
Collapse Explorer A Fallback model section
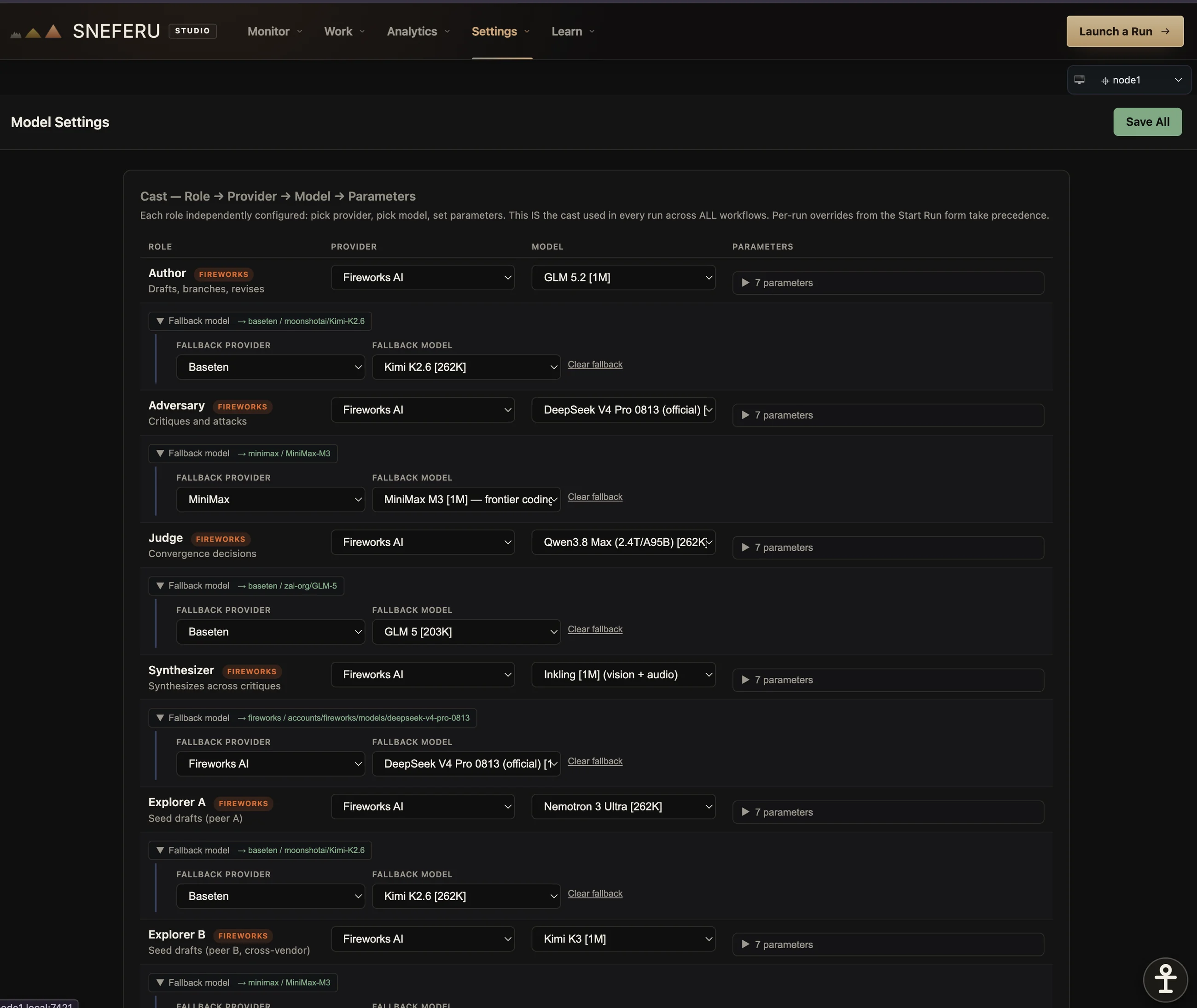260,851
